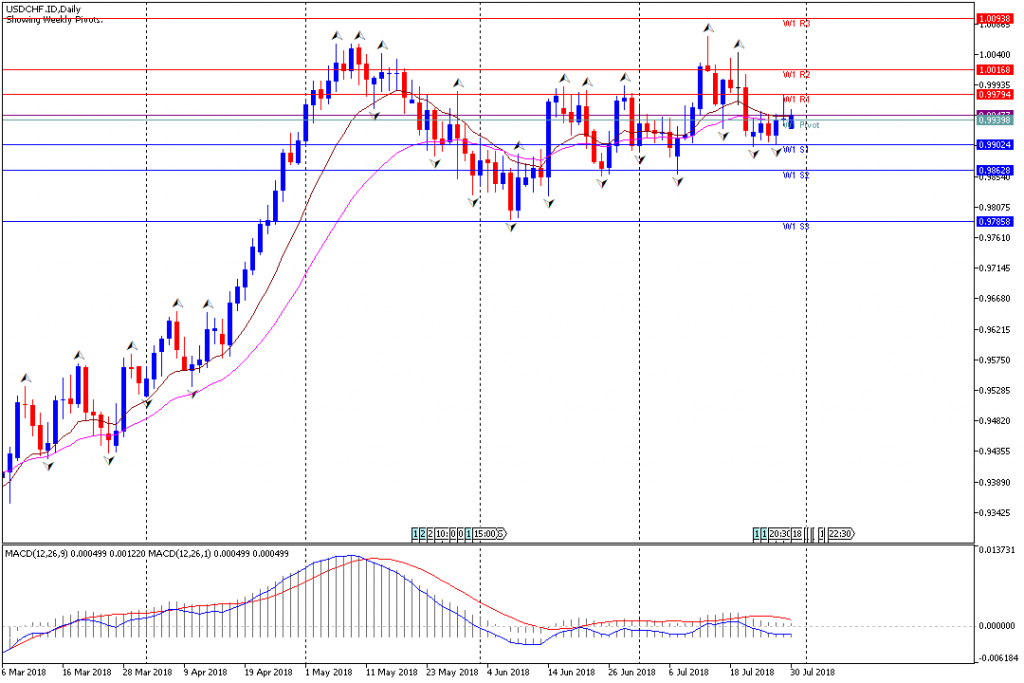1024x683 pixels.
Task: Click the blue 0.97858 price tag
Action: (x=998, y=222)
